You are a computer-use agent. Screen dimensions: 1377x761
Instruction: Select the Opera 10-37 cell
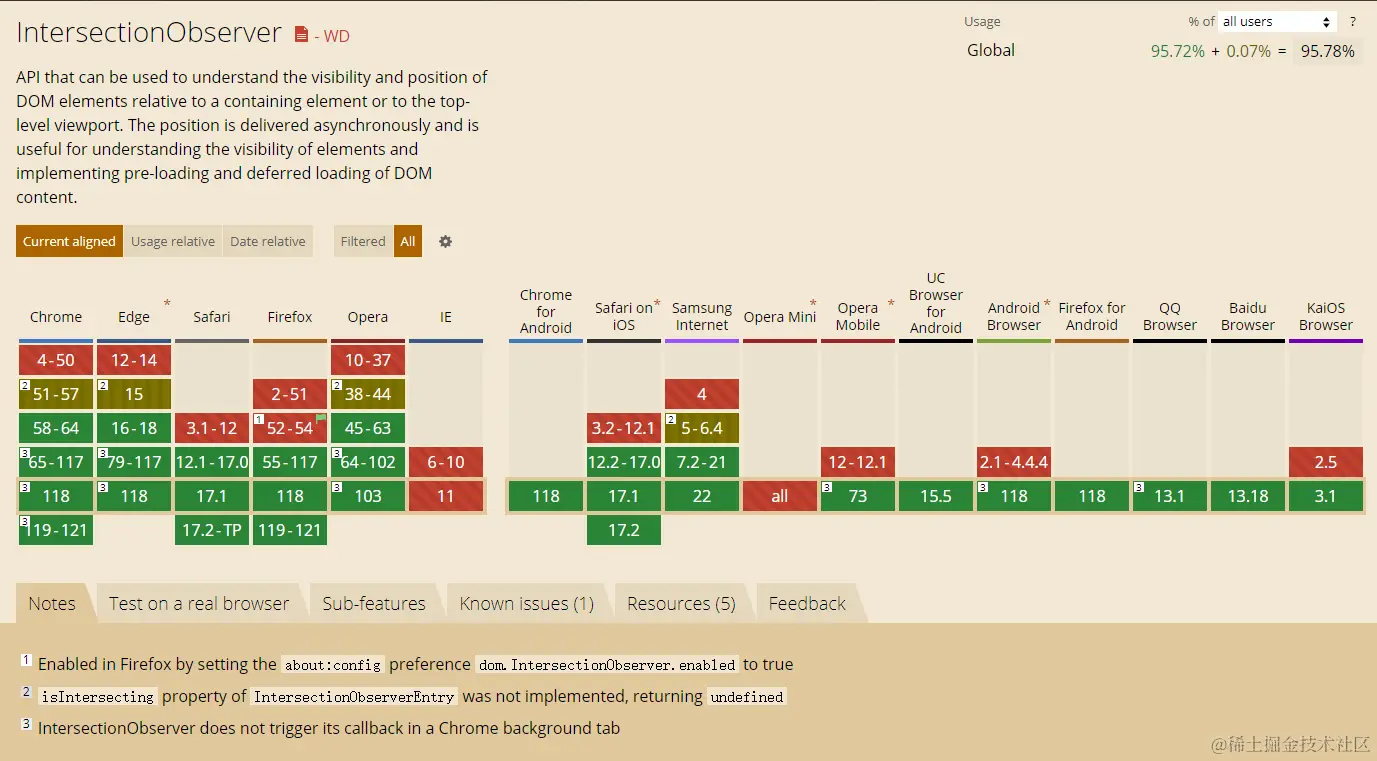click(368, 360)
